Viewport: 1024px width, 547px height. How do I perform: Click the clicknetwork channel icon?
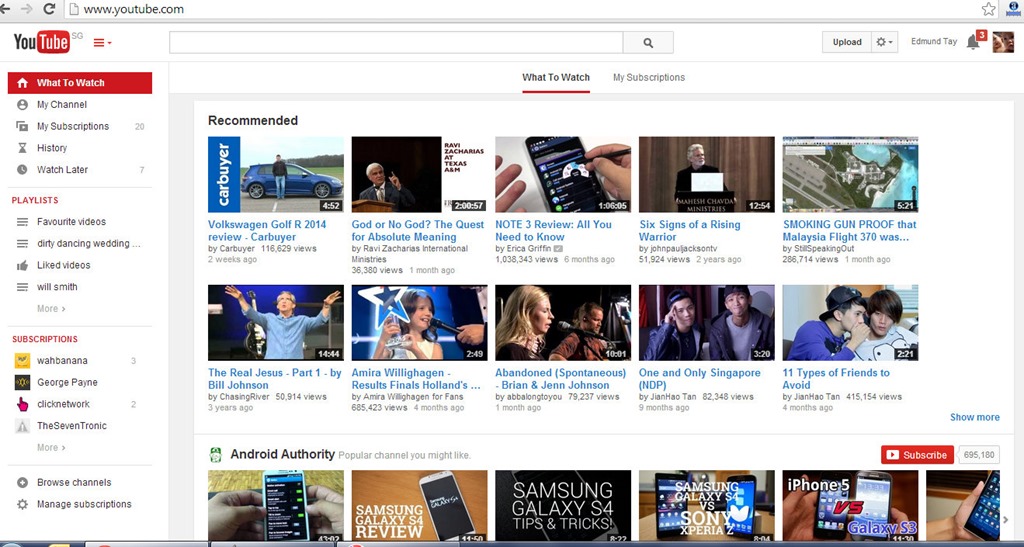click(x=22, y=404)
